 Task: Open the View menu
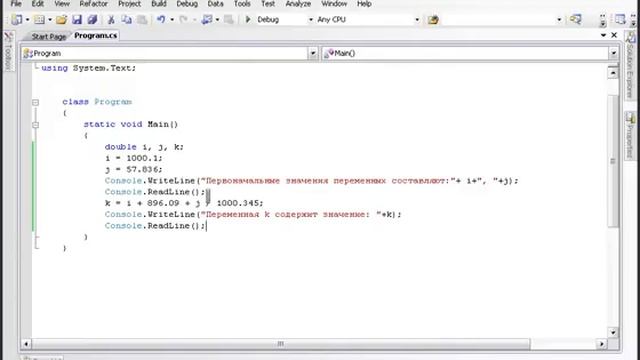[x=62, y=4]
